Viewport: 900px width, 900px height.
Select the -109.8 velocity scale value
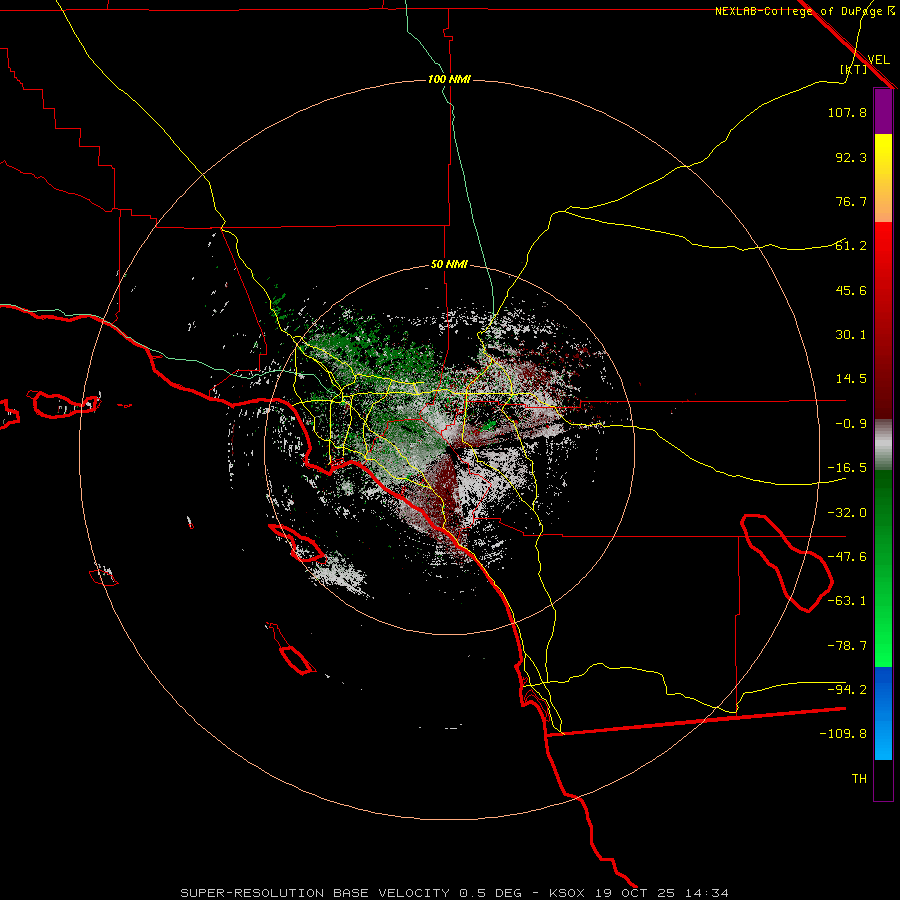point(843,734)
